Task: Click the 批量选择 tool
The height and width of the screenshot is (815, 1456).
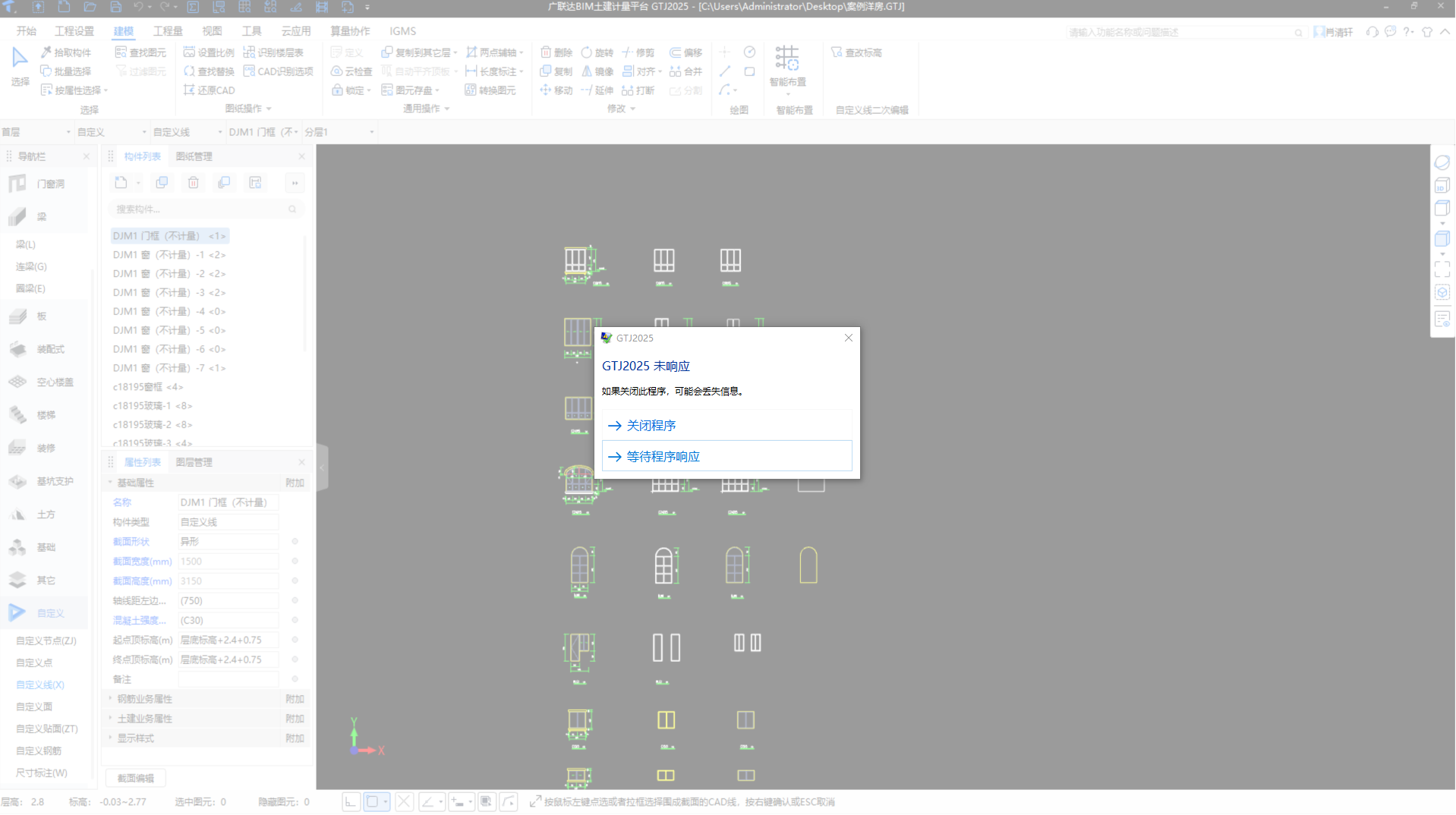Action: 66,71
